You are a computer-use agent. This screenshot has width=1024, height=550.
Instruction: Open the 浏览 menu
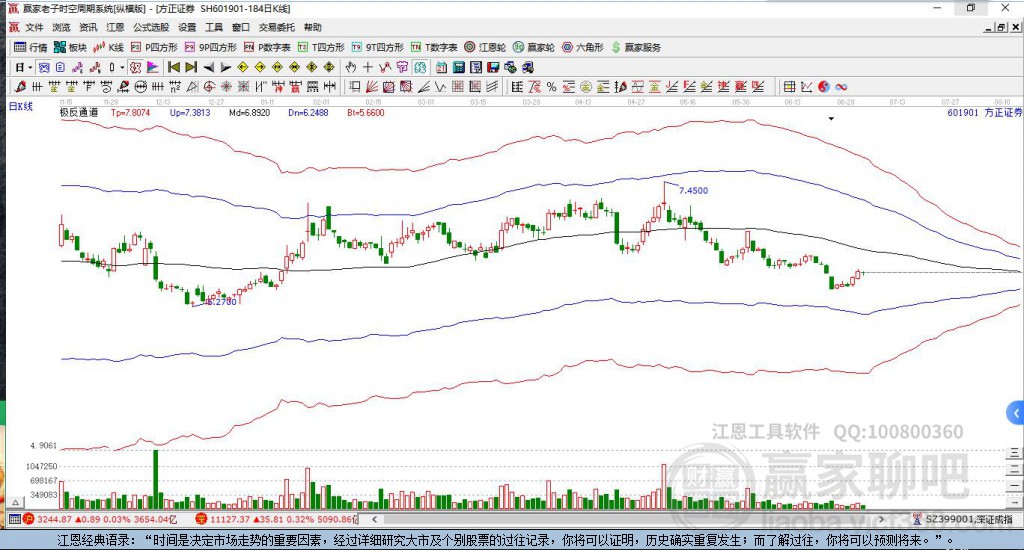(x=61, y=27)
